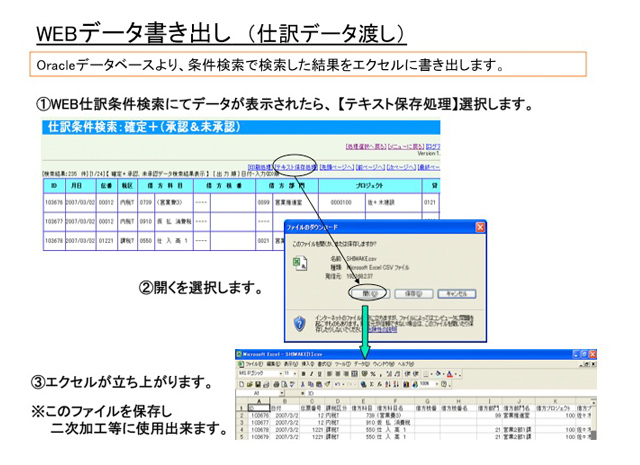
Task: Open Excel Name Box dropdown arrow
Action: (282, 393)
